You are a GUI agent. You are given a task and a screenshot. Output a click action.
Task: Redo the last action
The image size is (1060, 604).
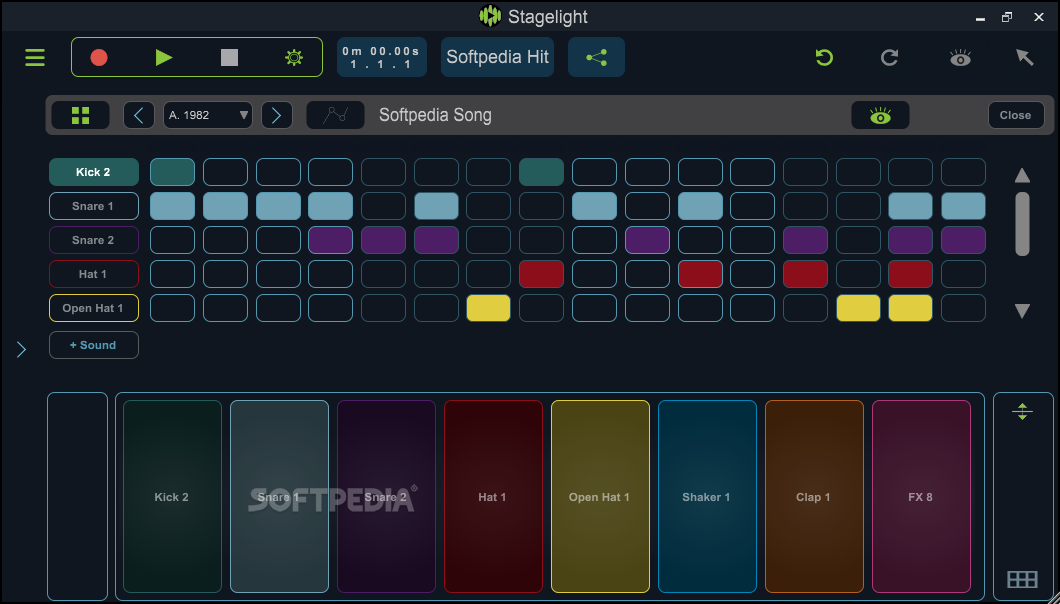tap(889, 57)
